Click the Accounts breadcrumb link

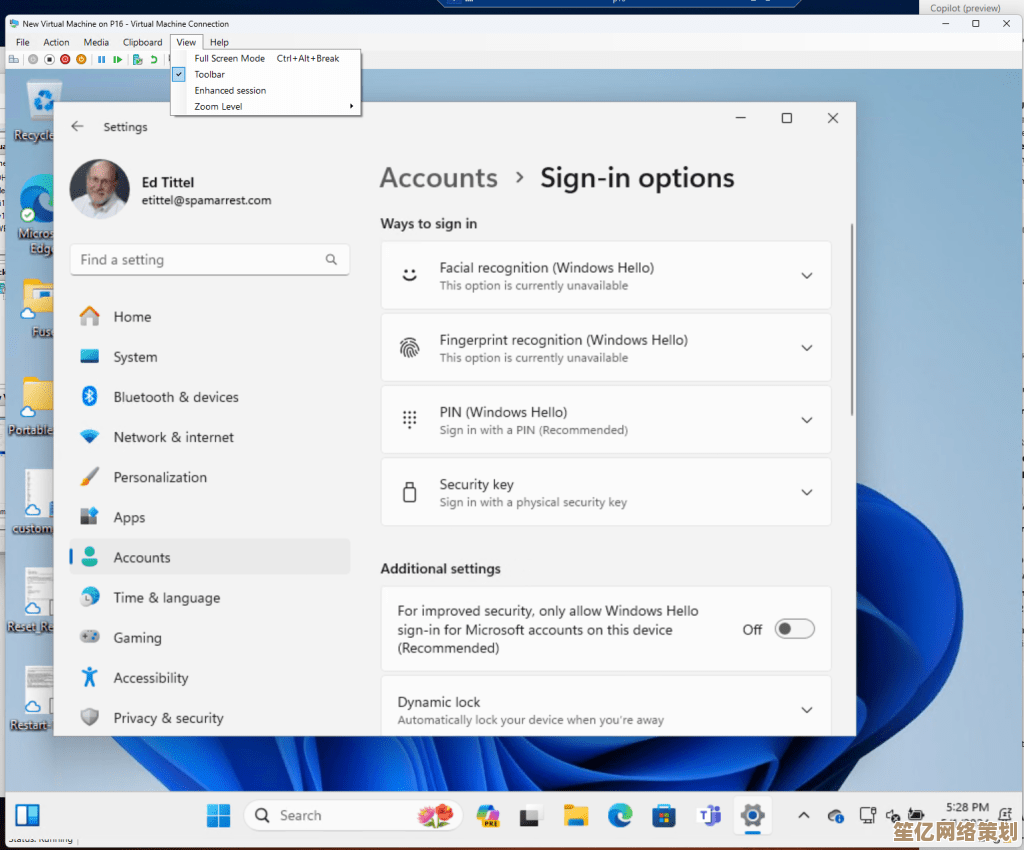pyautogui.click(x=438, y=178)
